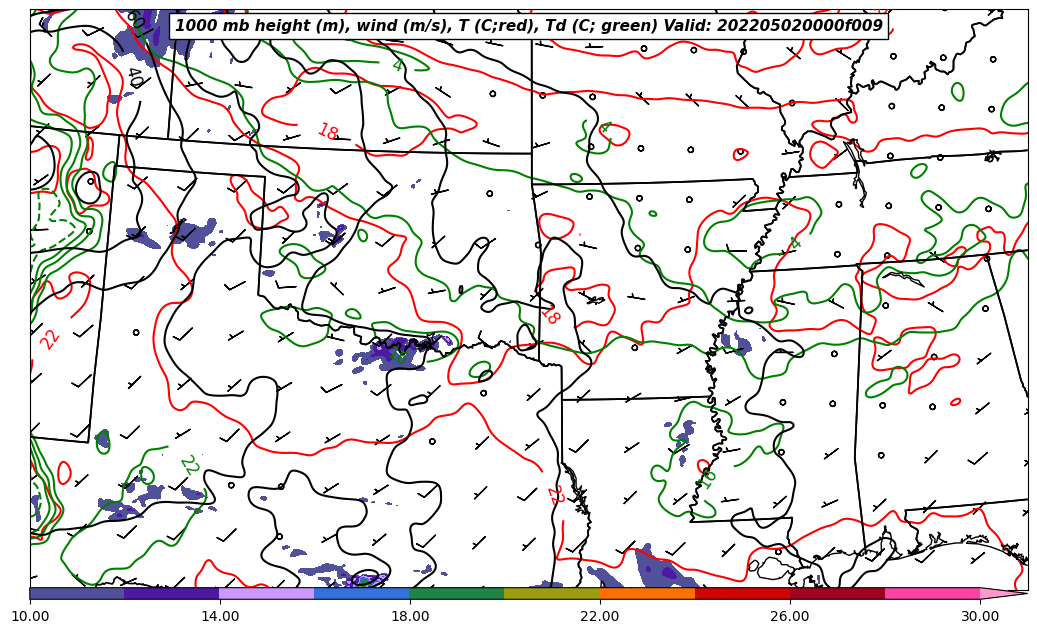Click the green "16" dewpoint contour label

tap(709, 477)
